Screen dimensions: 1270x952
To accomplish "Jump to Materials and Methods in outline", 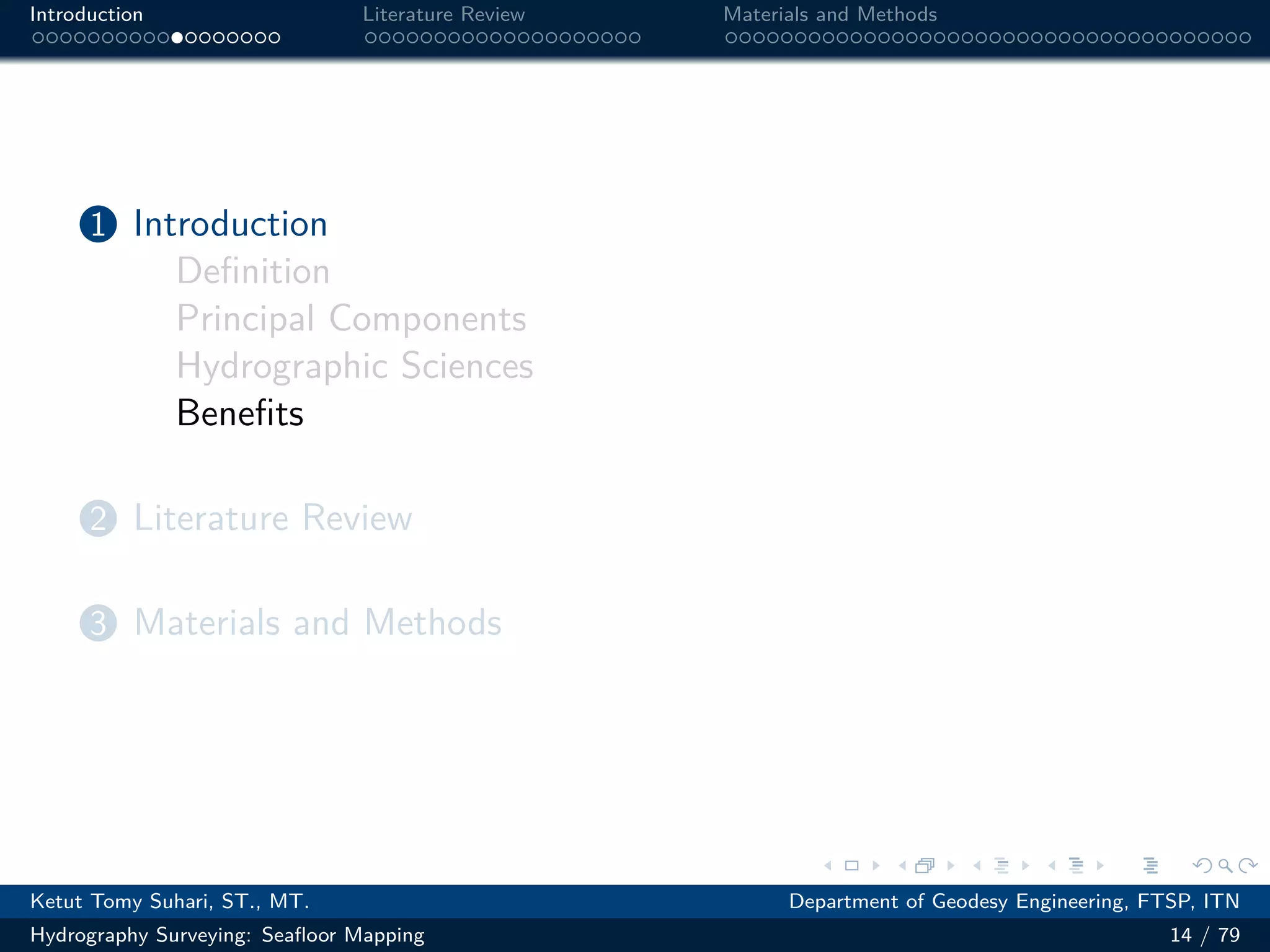I will click(318, 623).
